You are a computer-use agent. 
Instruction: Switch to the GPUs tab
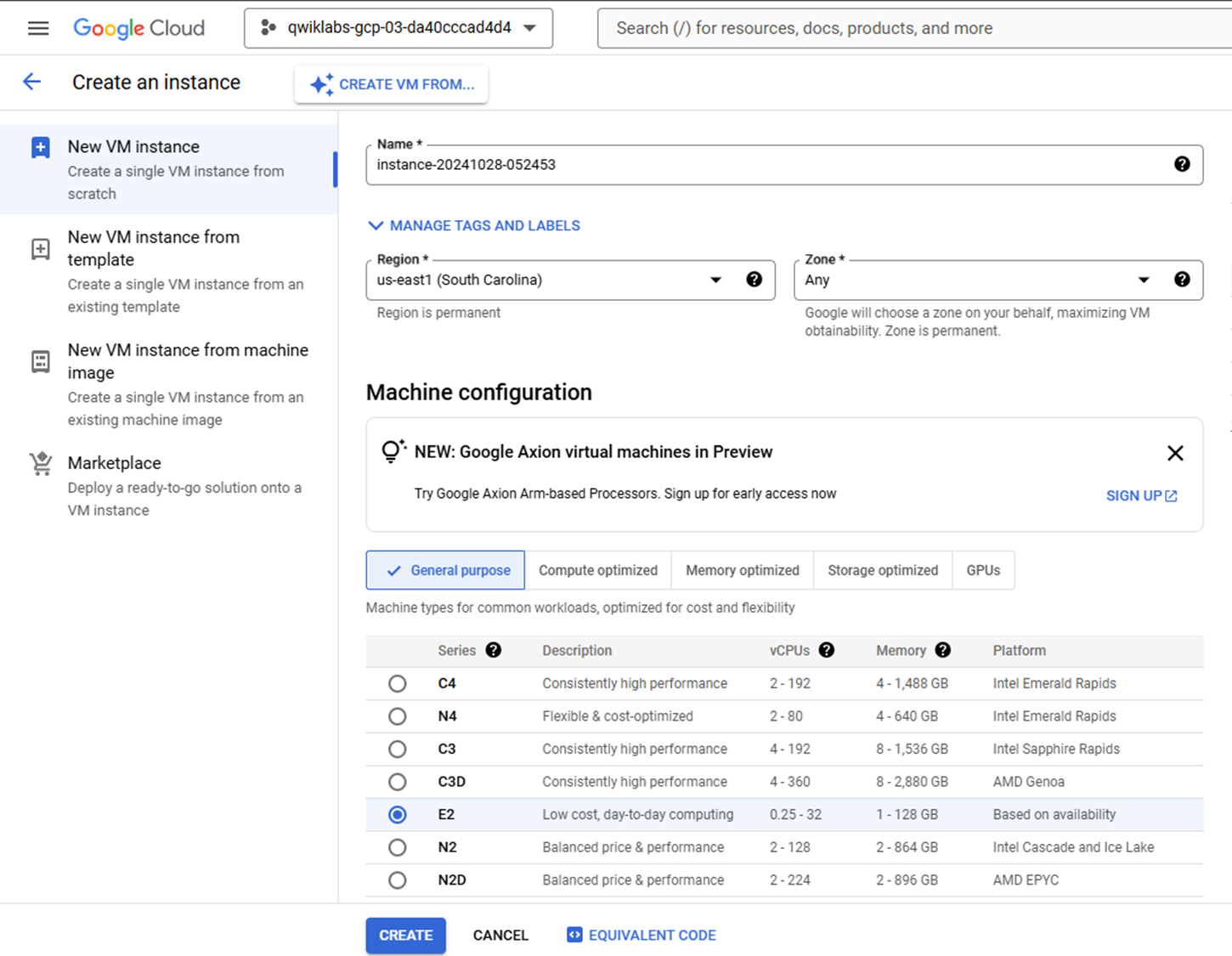983,570
